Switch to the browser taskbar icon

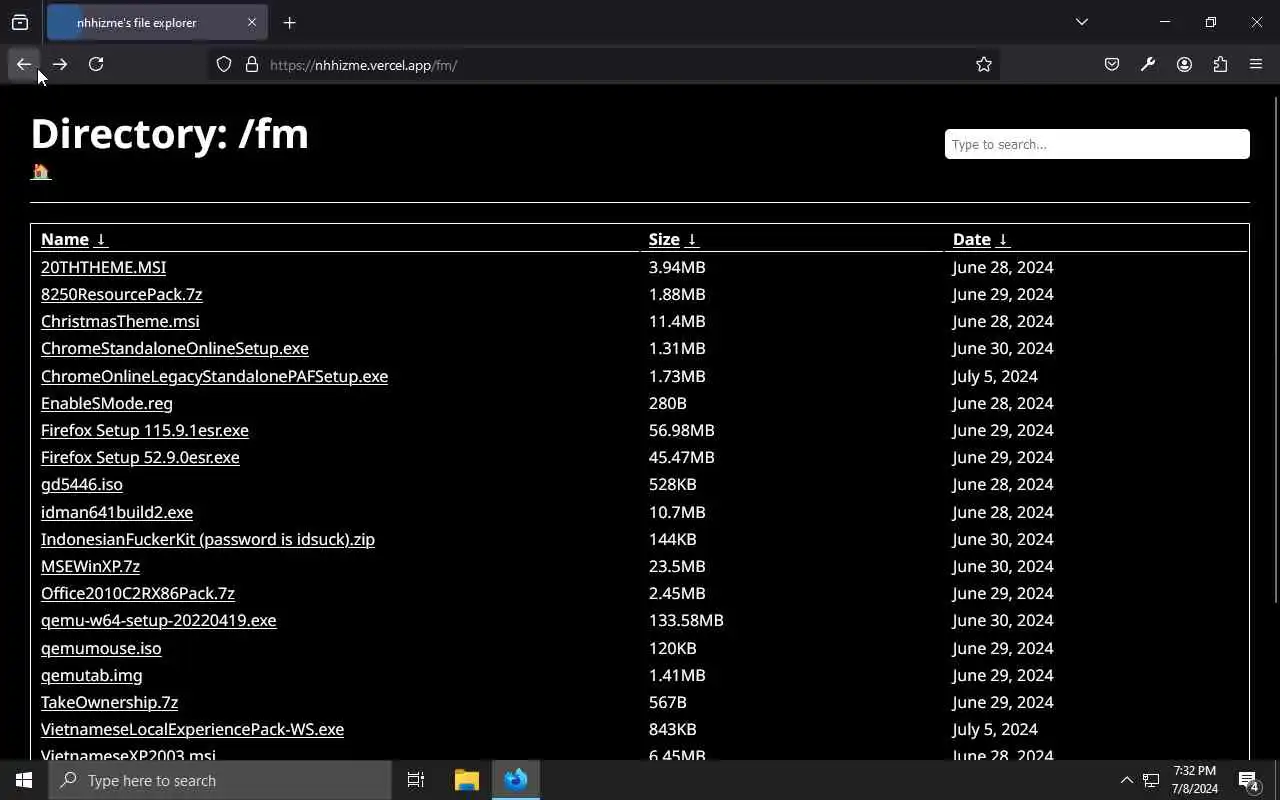point(516,780)
